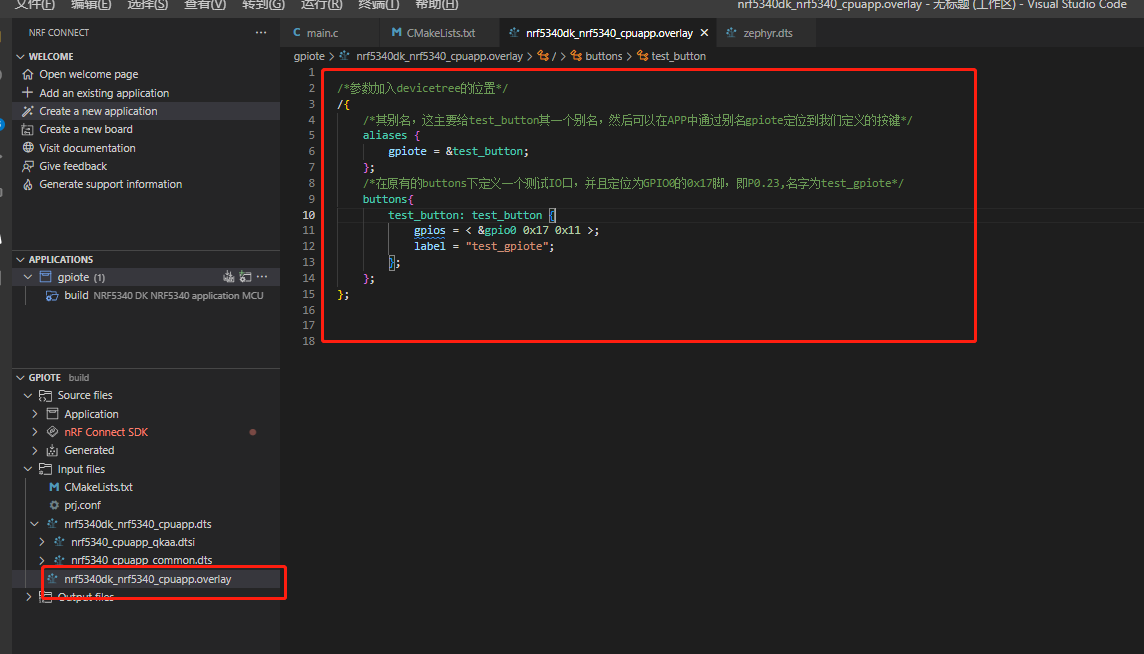Close the nrf5340dk_nrf5340_cpuapp.overlay tab
This screenshot has width=1144, height=654.
[704, 33]
